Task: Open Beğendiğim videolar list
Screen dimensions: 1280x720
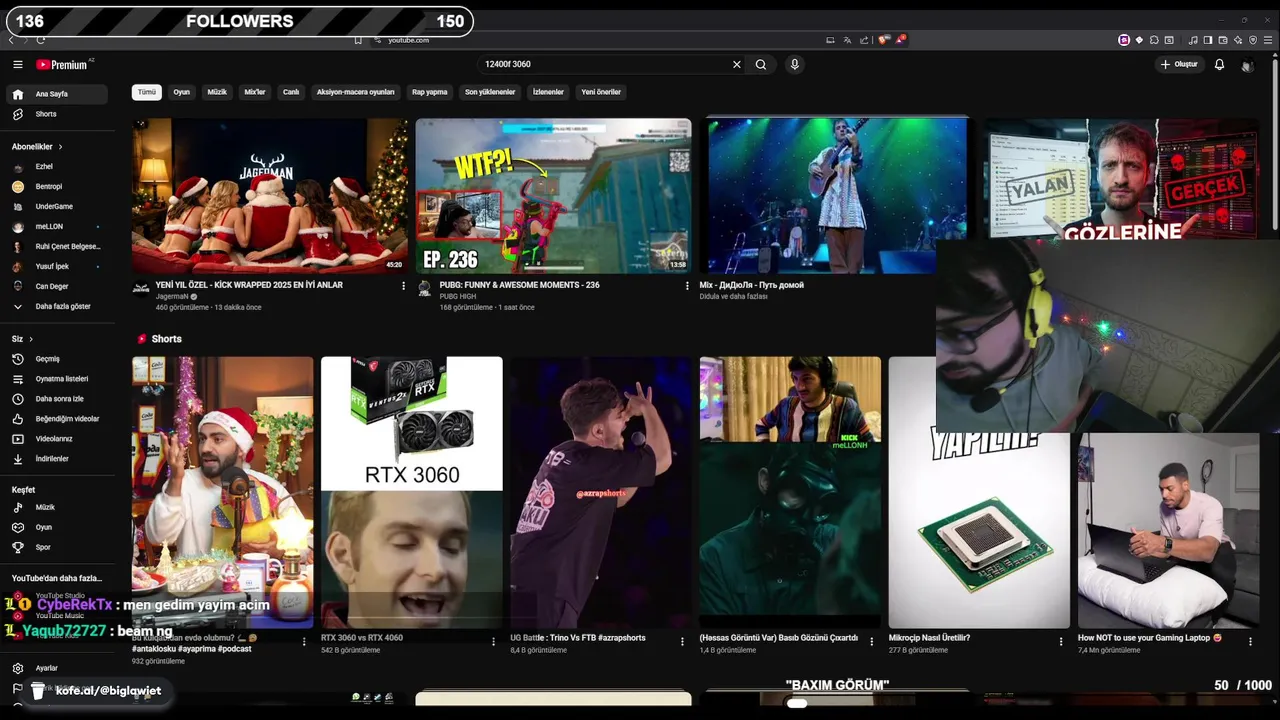Action: tap(58, 419)
